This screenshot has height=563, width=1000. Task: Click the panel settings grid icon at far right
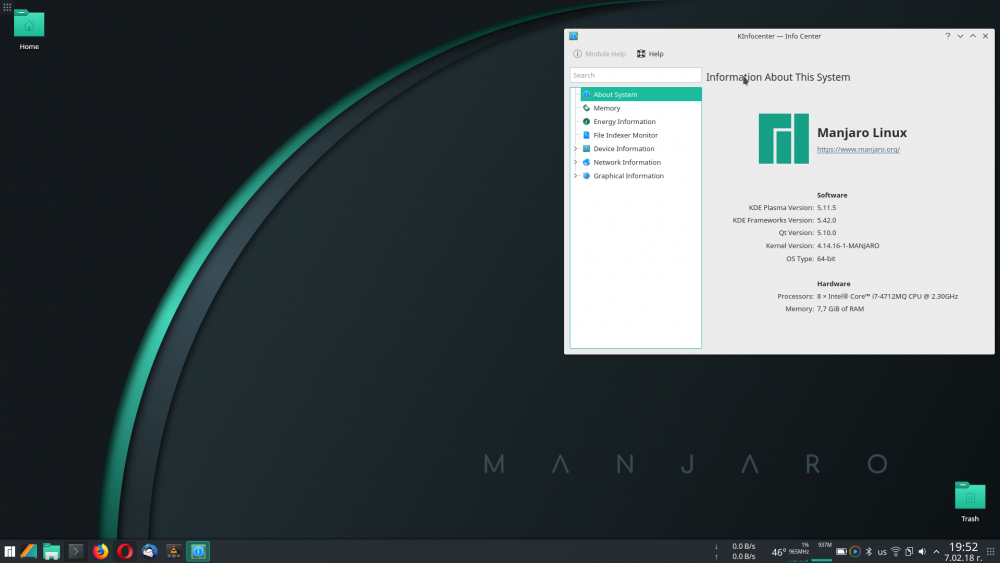(x=990, y=552)
